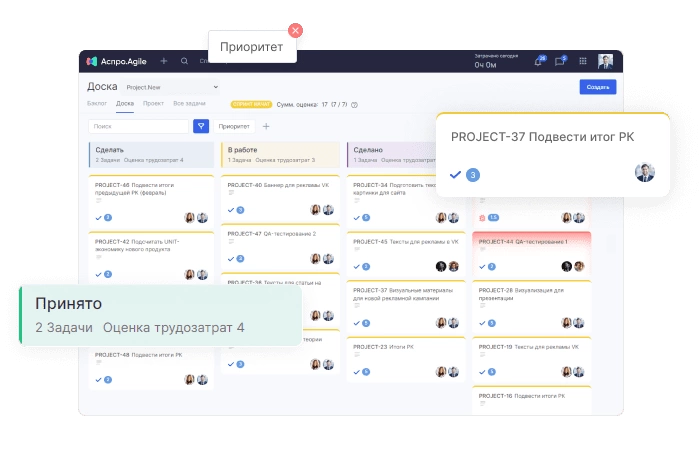Open card PROJECT-19 Тексты для рекламы VK
The width and height of the screenshot is (700, 456).
(532, 359)
